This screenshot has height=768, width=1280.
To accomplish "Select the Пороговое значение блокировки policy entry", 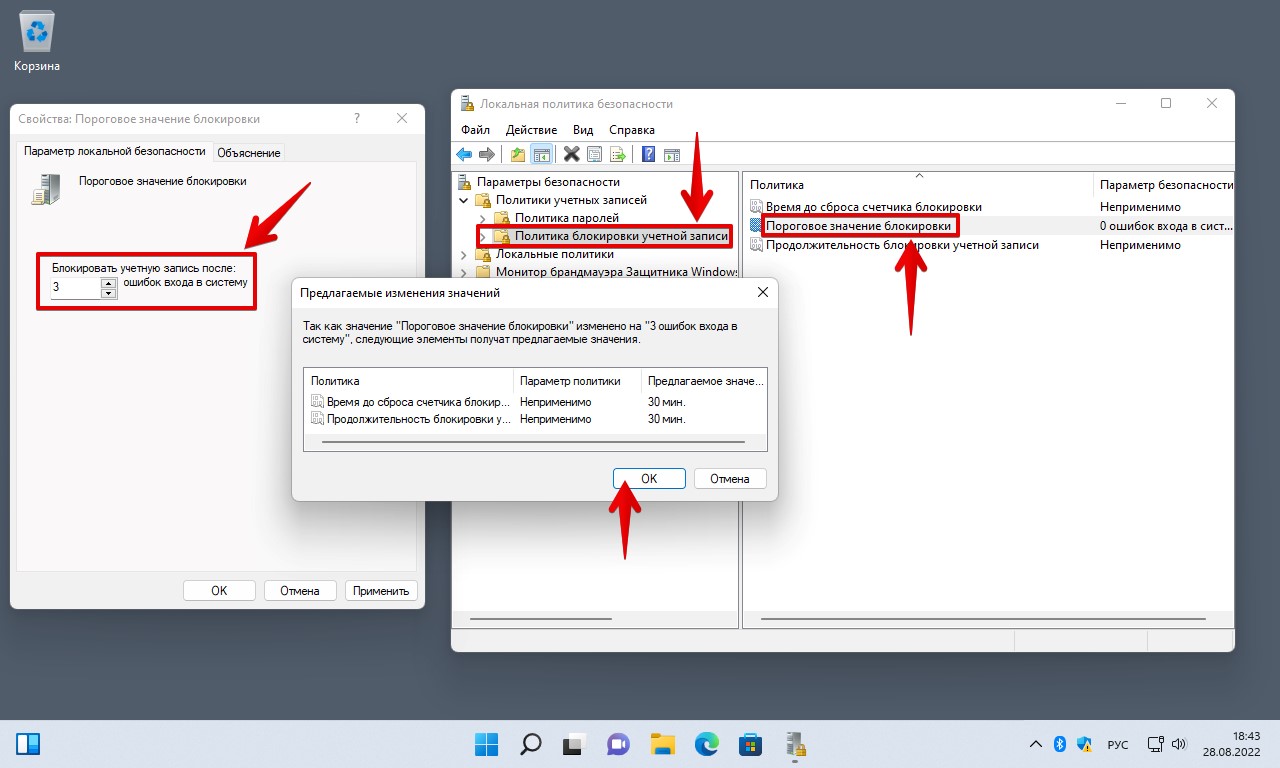I will [855, 225].
